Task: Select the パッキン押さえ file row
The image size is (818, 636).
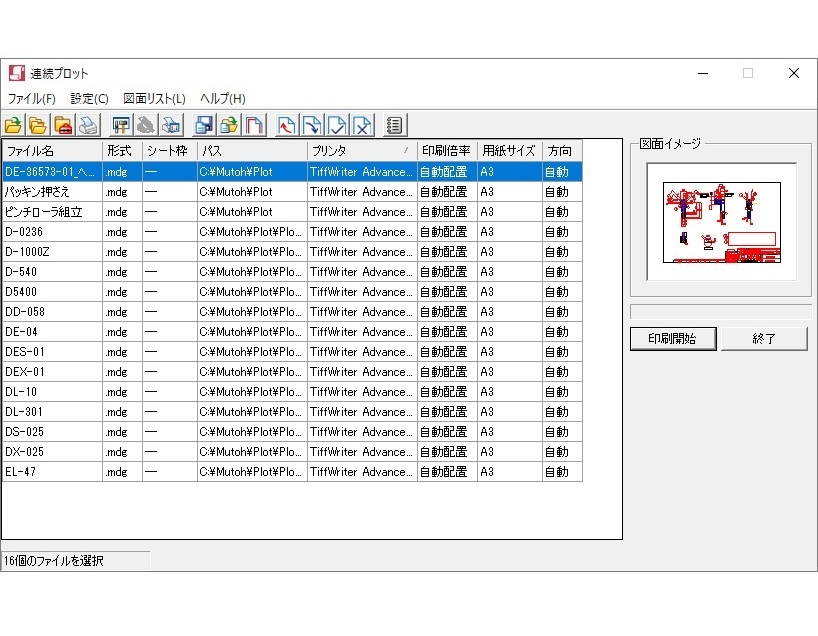Action: [x=292, y=191]
